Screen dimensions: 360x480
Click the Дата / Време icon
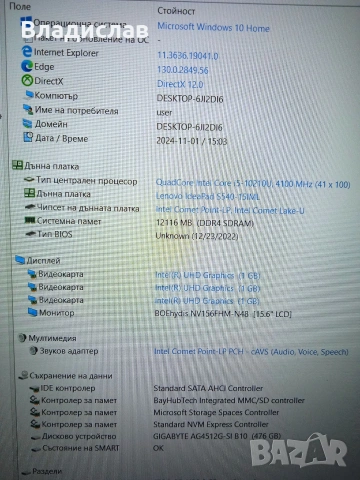point(28,137)
